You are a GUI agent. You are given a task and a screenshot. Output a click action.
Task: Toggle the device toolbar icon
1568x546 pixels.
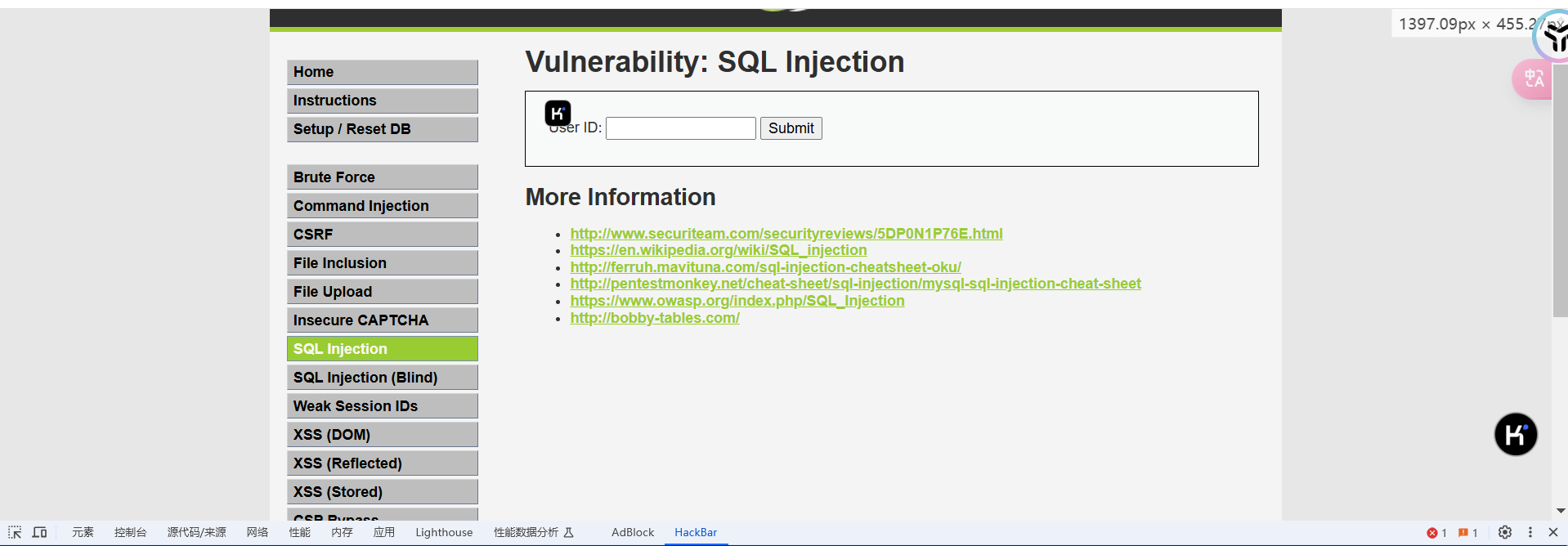(39, 532)
